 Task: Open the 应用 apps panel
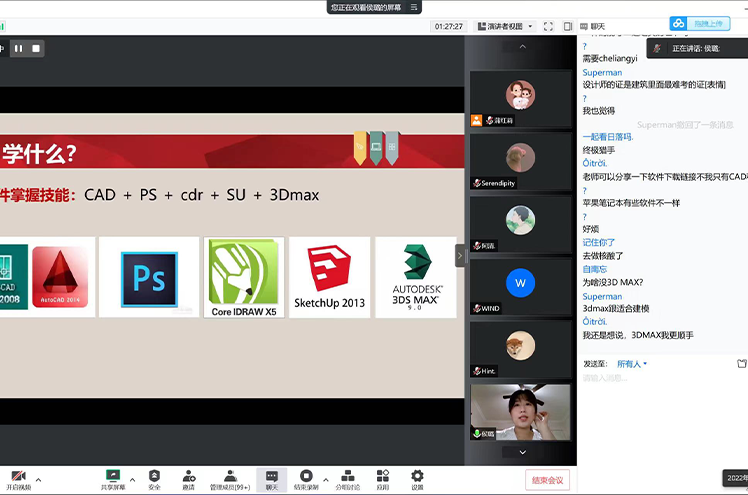[383, 480]
